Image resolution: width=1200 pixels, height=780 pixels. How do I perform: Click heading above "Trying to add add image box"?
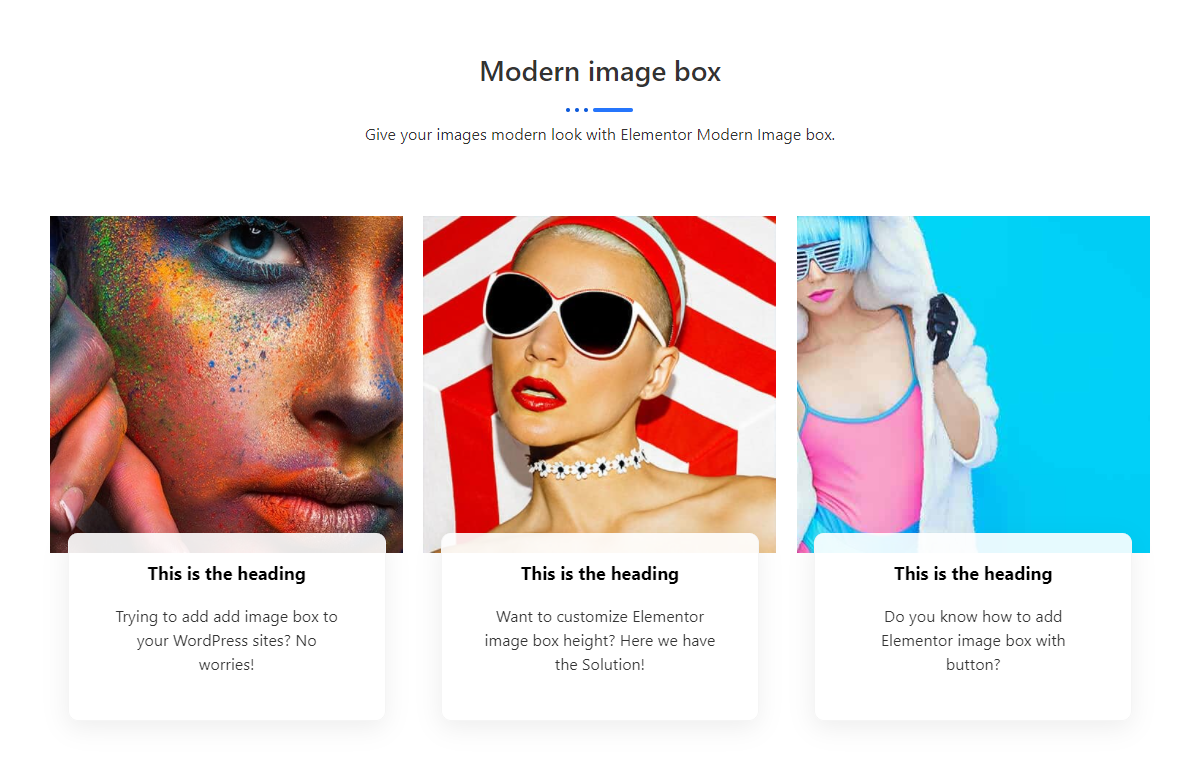[226, 574]
